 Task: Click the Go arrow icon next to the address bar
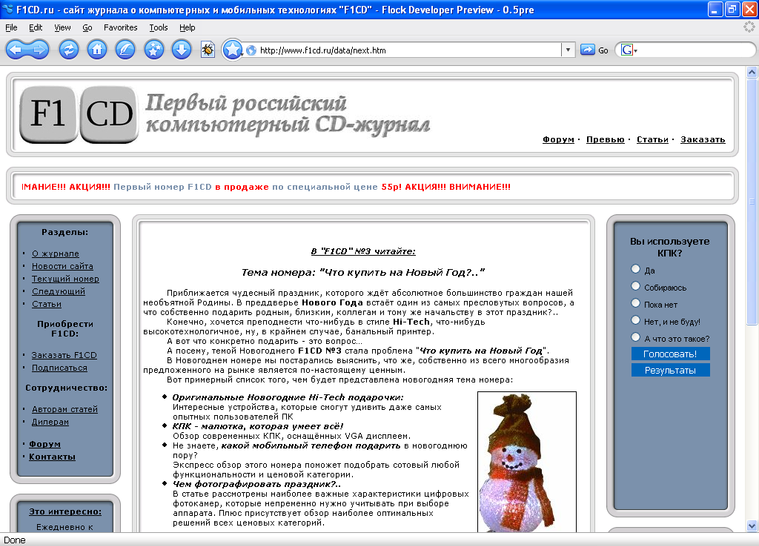[x=588, y=49]
